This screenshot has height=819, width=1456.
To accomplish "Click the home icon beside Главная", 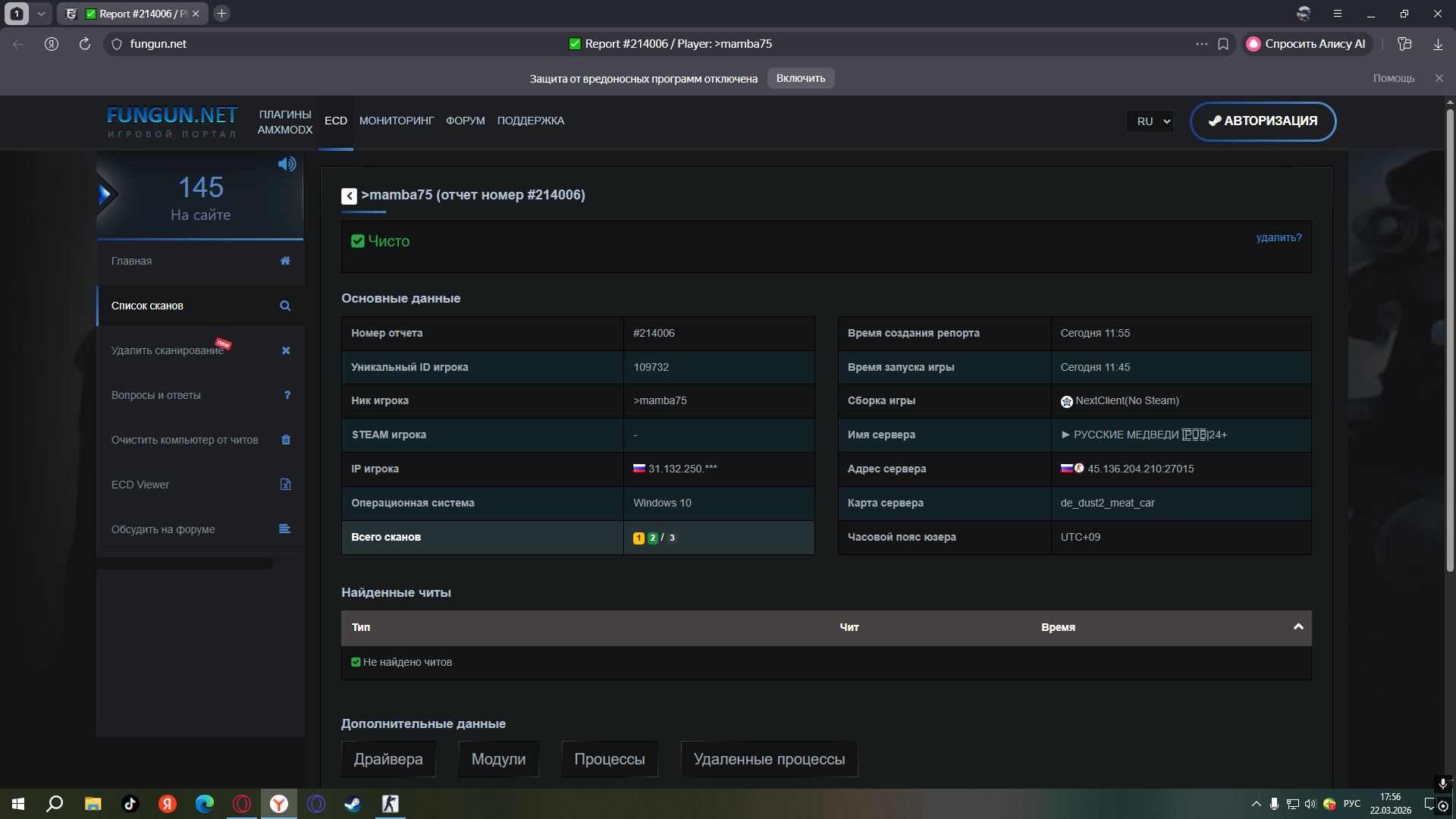I will click(285, 261).
